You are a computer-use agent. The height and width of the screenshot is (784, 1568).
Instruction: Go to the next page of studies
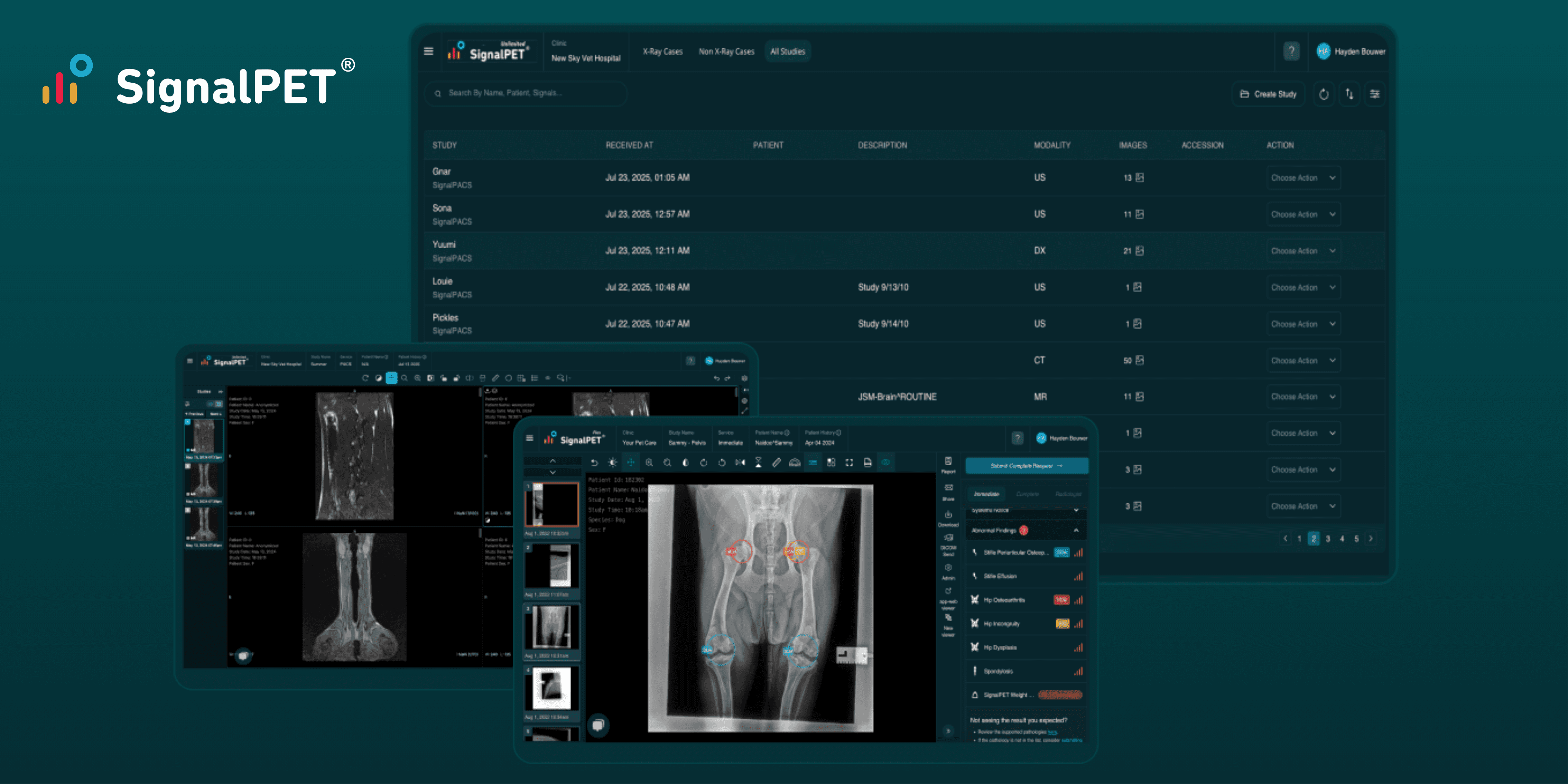(x=1371, y=539)
